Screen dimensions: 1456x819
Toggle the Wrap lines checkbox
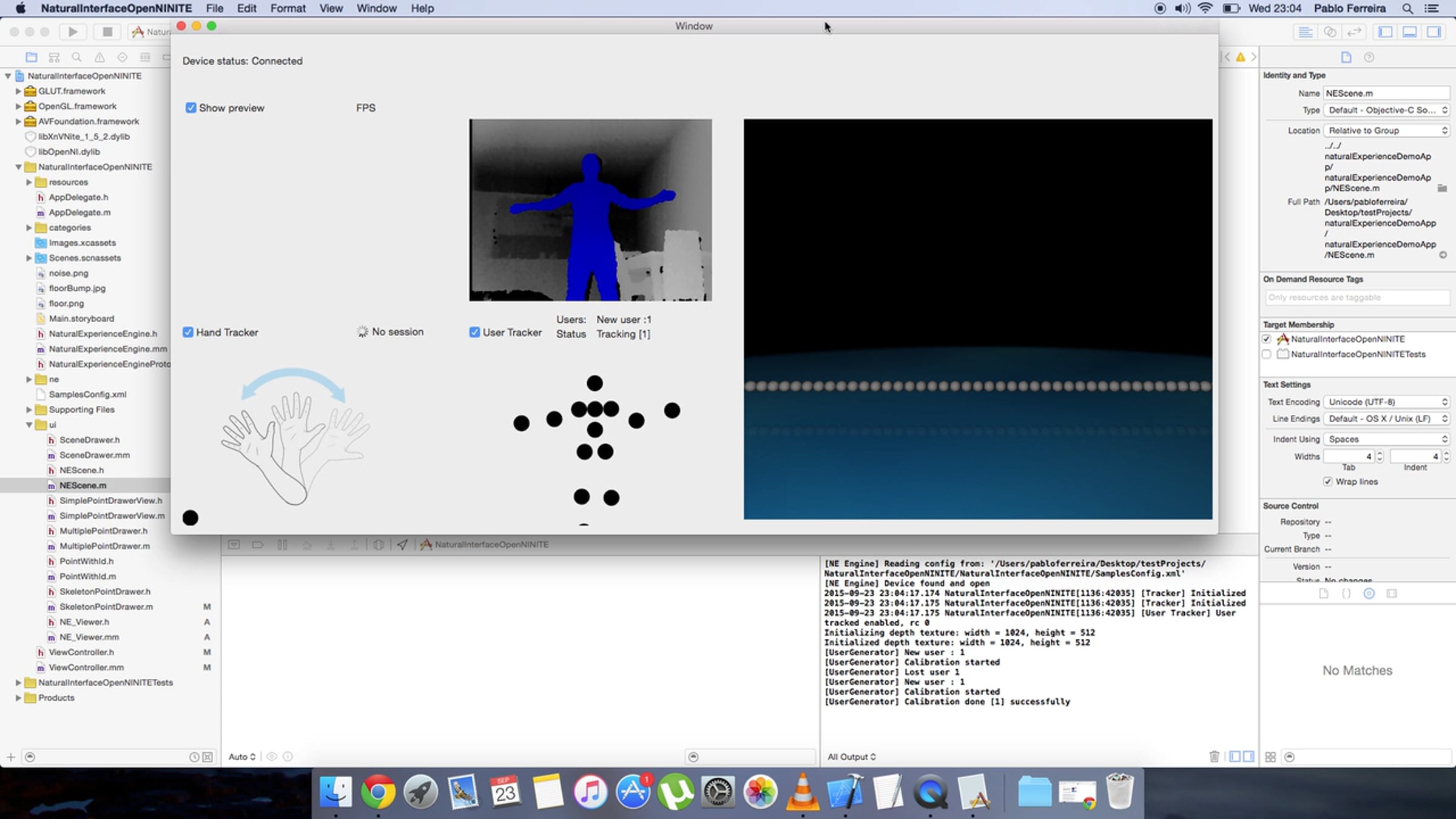[x=1327, y=482]
